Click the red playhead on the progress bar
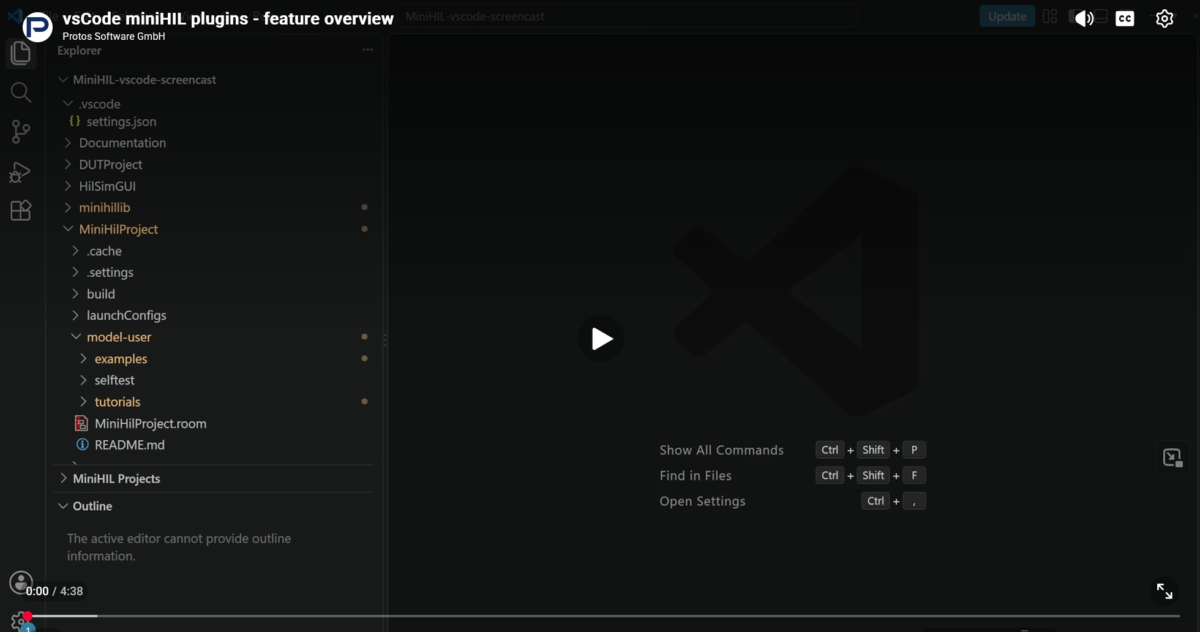 point(27,616)
